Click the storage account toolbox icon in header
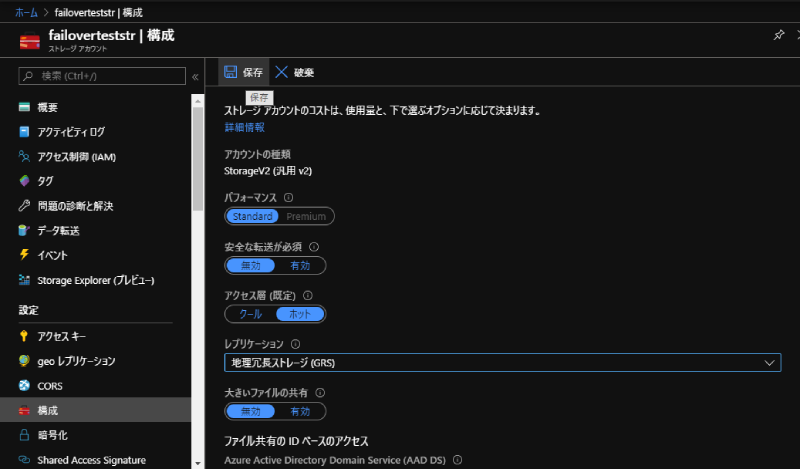The height and width of the screenshot is (469, 800). [30, 41]
